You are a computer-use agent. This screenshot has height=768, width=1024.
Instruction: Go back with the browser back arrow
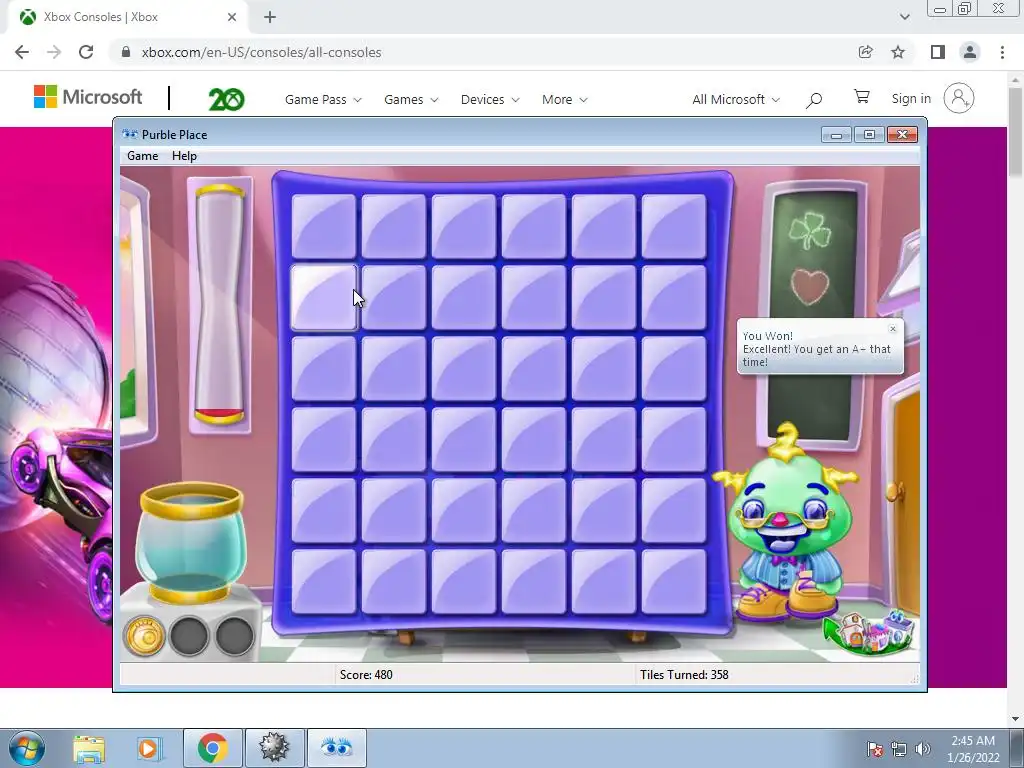click(x=22, y=52)
